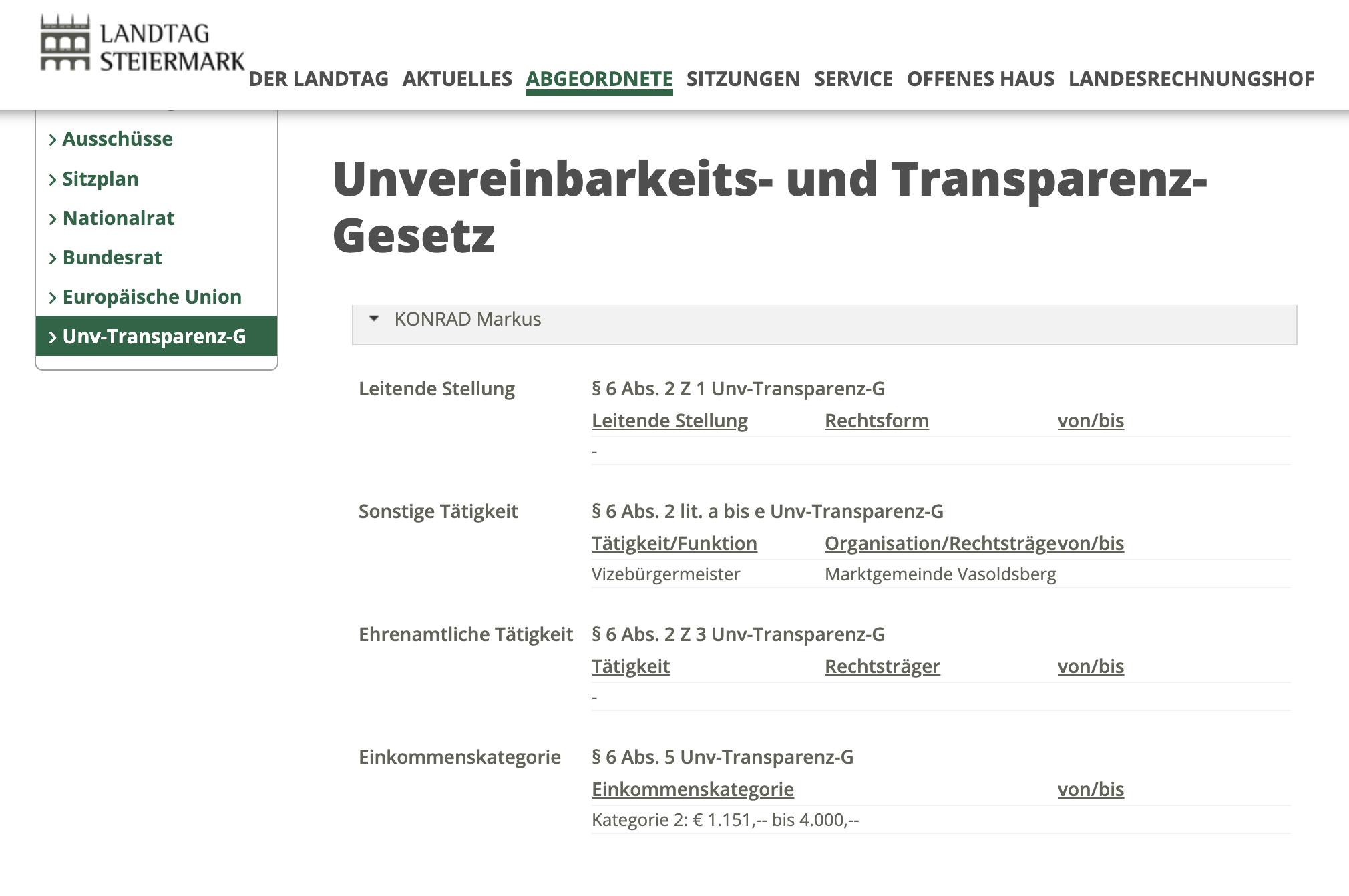Open OFFENES HAUS in the navigation
Viewport: 1349px width, 896px height.
pyautogui.click(x=980, y=79)
